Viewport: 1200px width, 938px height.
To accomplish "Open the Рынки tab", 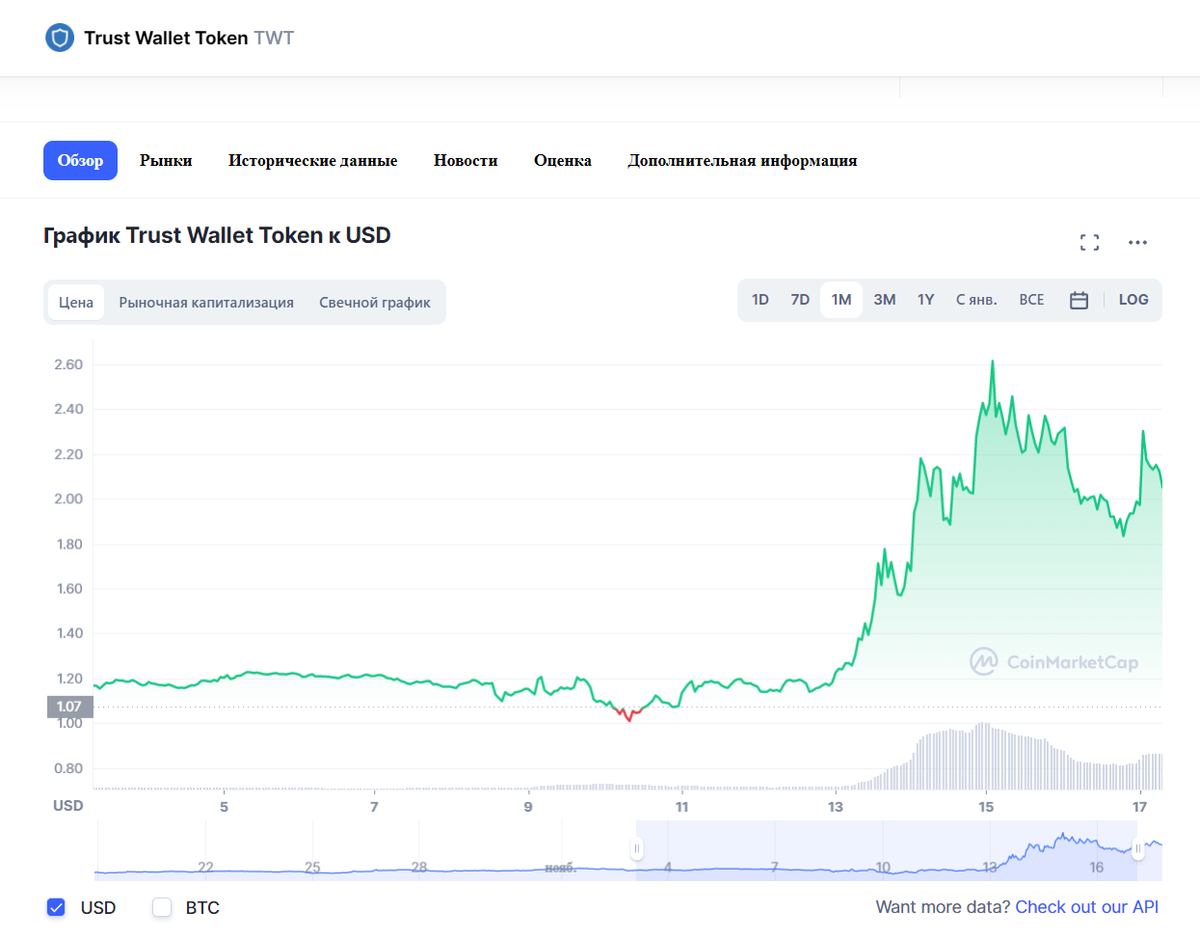I will (166, 160).
